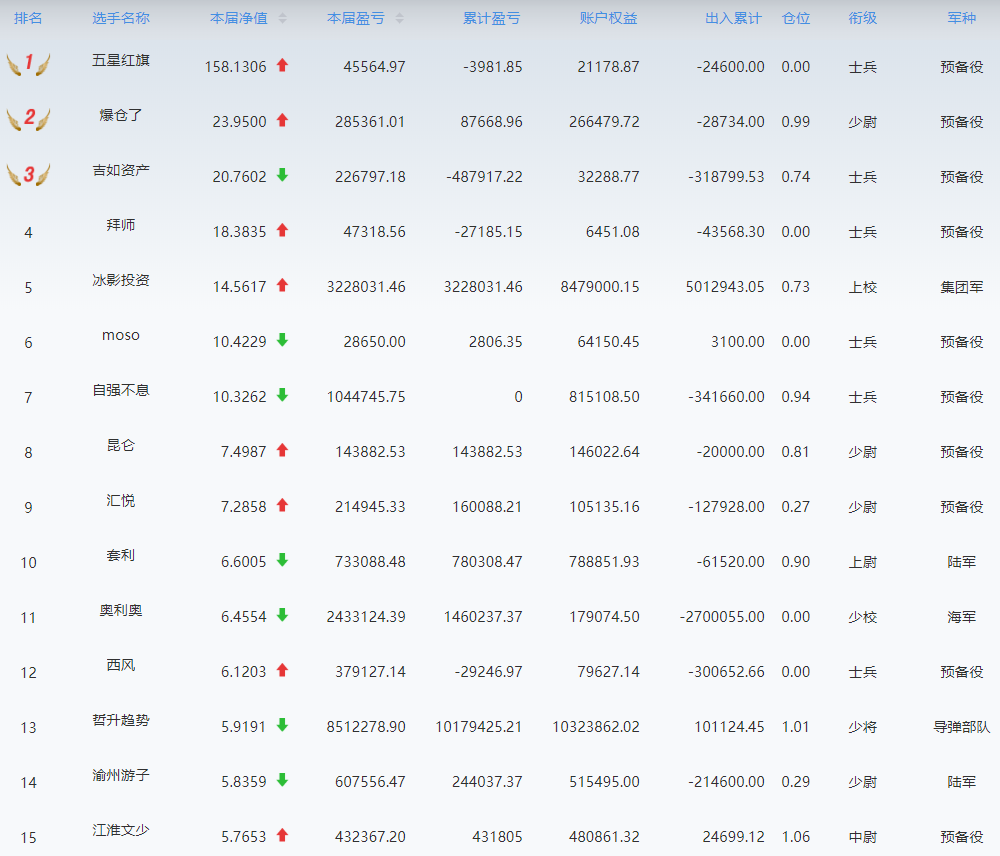Open player 奥利奥
1000x856 pixels.
[x=121, y=610]
